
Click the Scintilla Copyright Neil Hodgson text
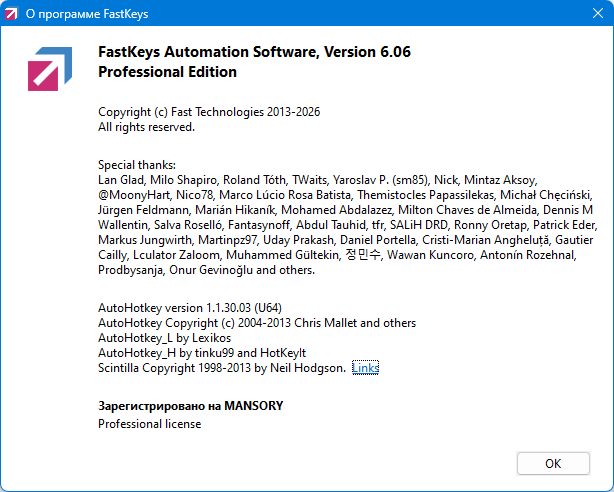pyautogui.click(x=222, y=368)
